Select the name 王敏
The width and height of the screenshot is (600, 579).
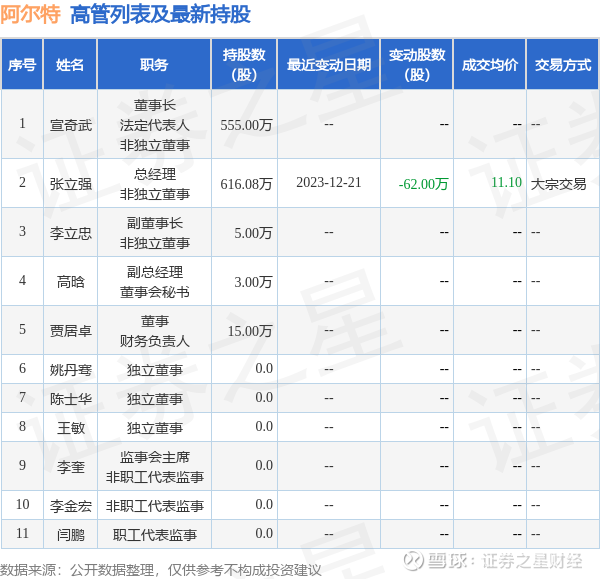(x=71, y=428)
